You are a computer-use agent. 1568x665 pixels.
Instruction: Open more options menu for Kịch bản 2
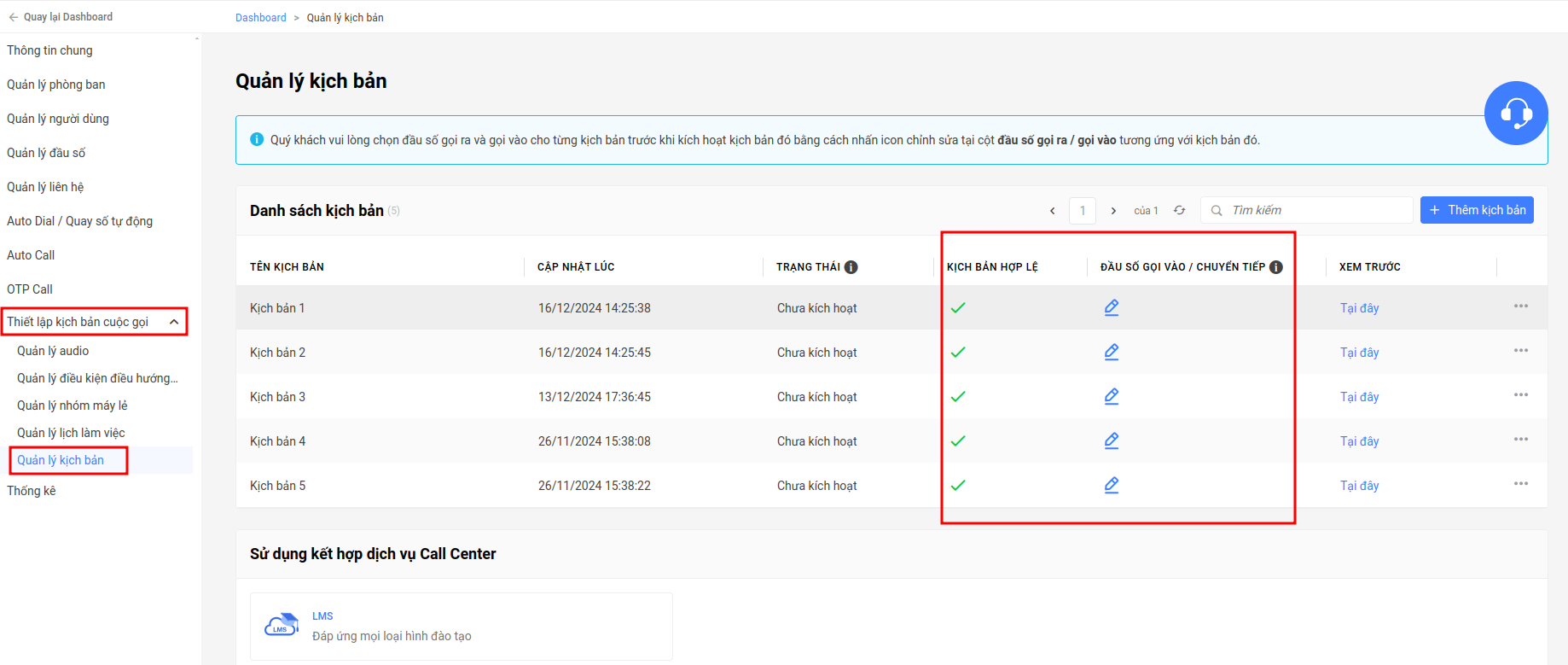click(x=1521, y=350)
